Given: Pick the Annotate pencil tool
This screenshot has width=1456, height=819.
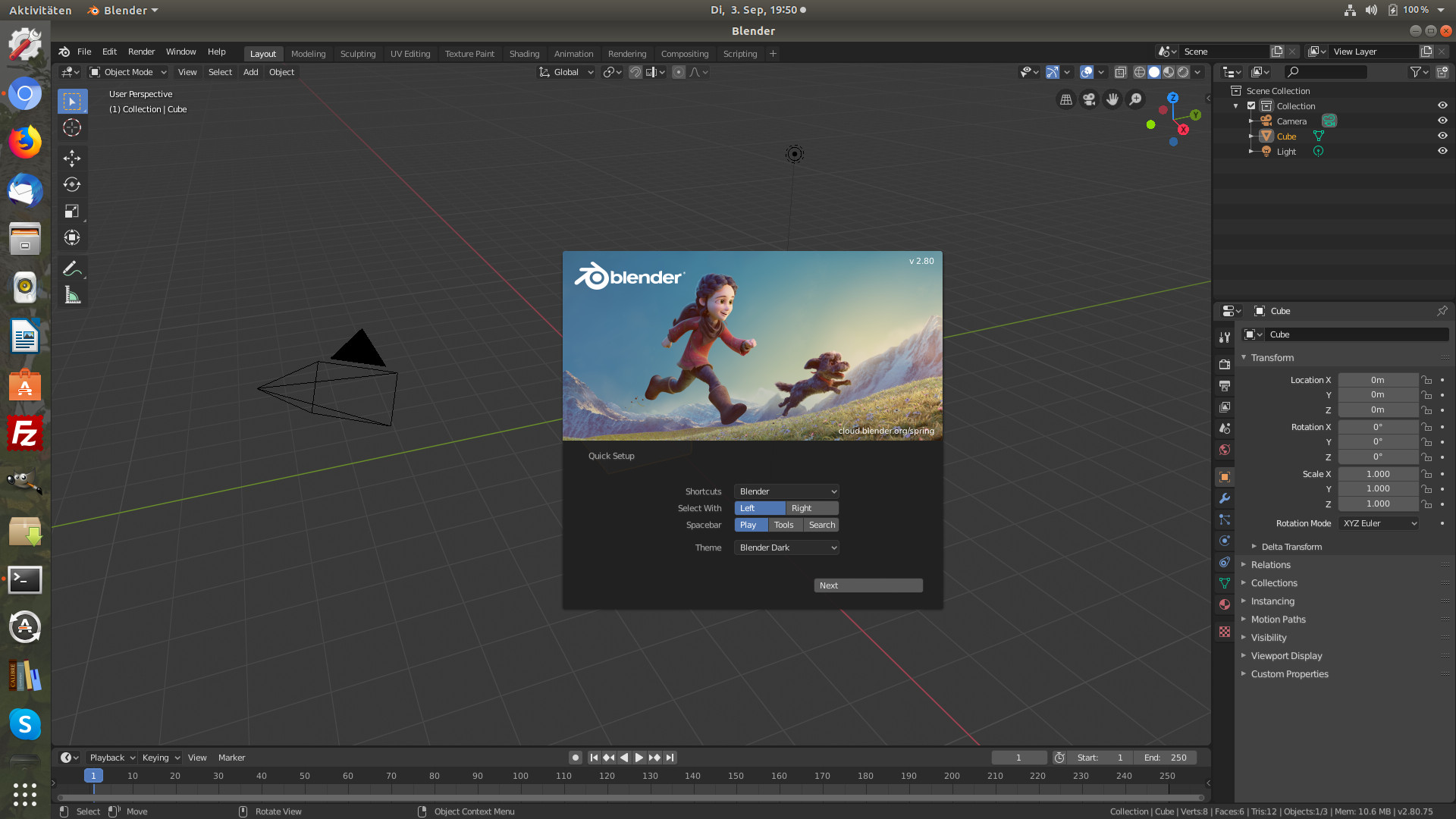Looking at the screenshot, I should pyautogui.click(x=72, y=268).
